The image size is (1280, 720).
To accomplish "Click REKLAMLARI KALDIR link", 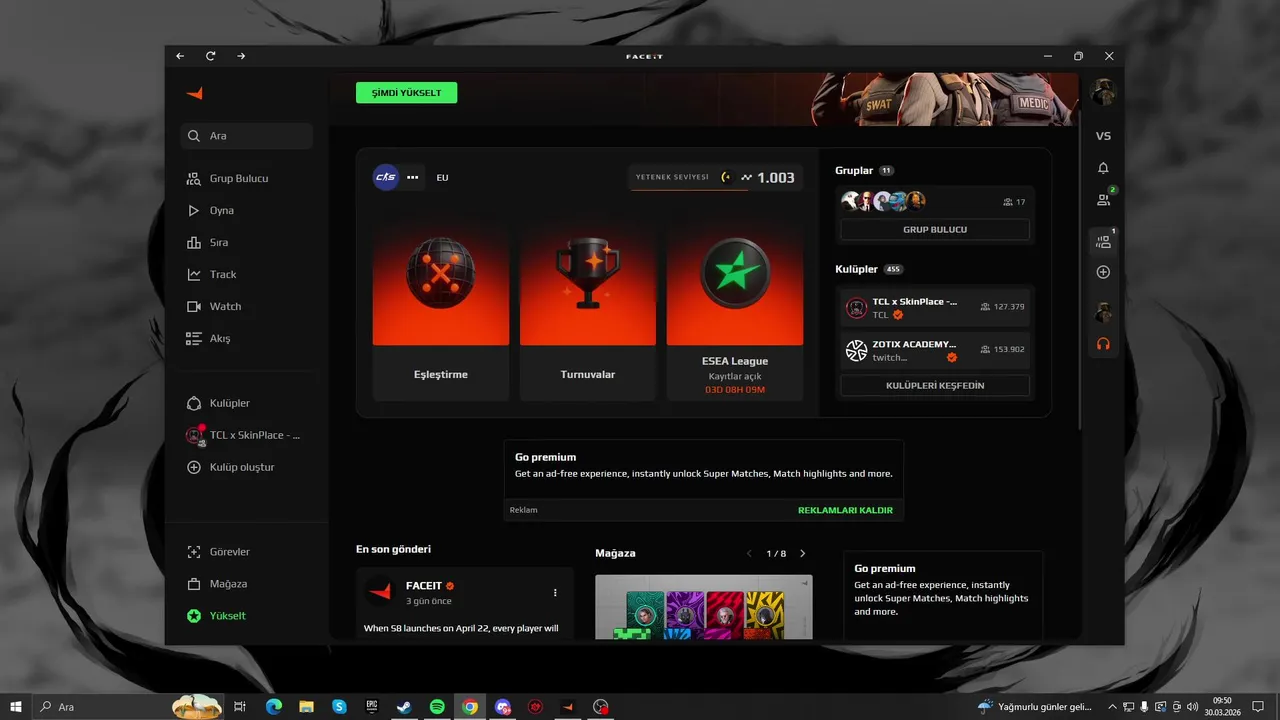I will coord(845,510).
